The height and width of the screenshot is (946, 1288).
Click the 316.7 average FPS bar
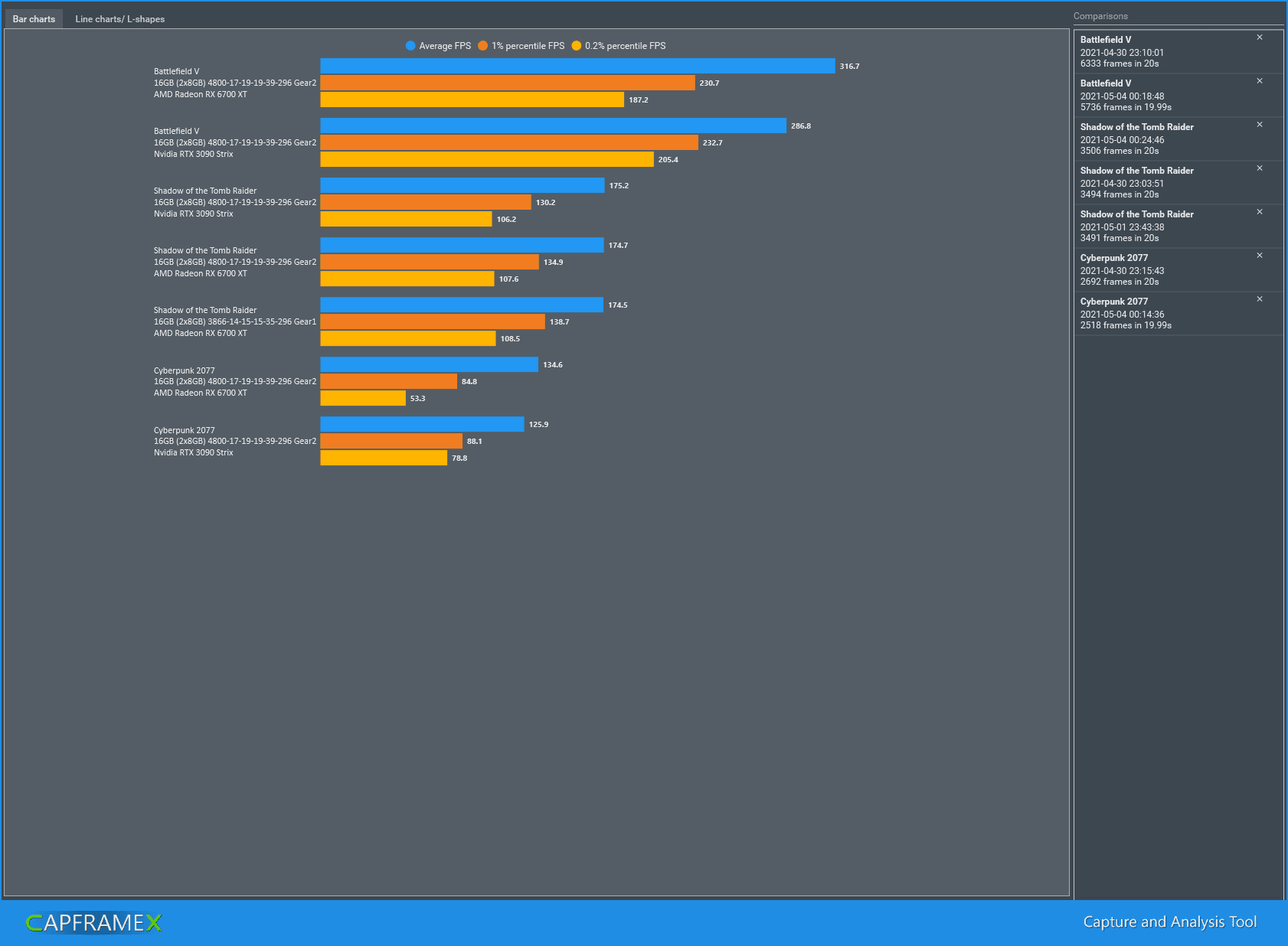(577, 66)
